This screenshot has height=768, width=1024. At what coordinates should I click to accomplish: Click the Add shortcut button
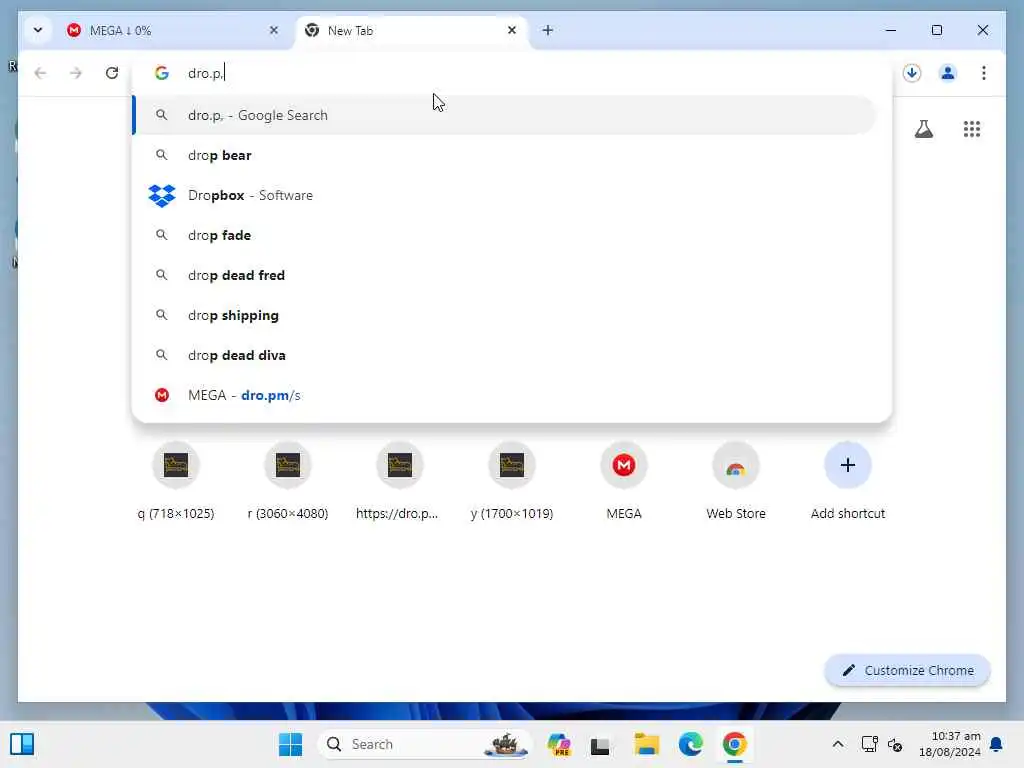tap(848, 481)
